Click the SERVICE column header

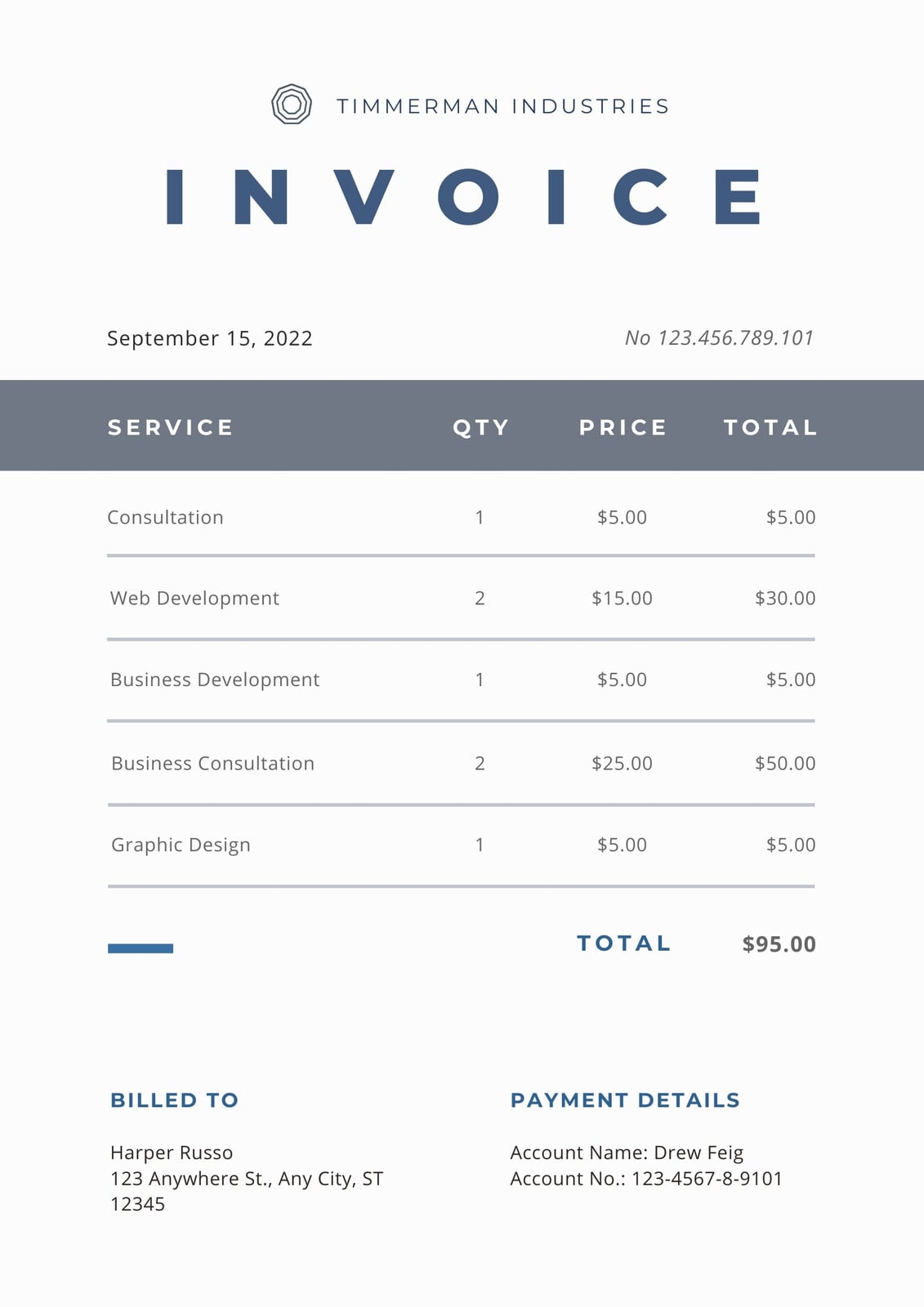pos(171,427)
